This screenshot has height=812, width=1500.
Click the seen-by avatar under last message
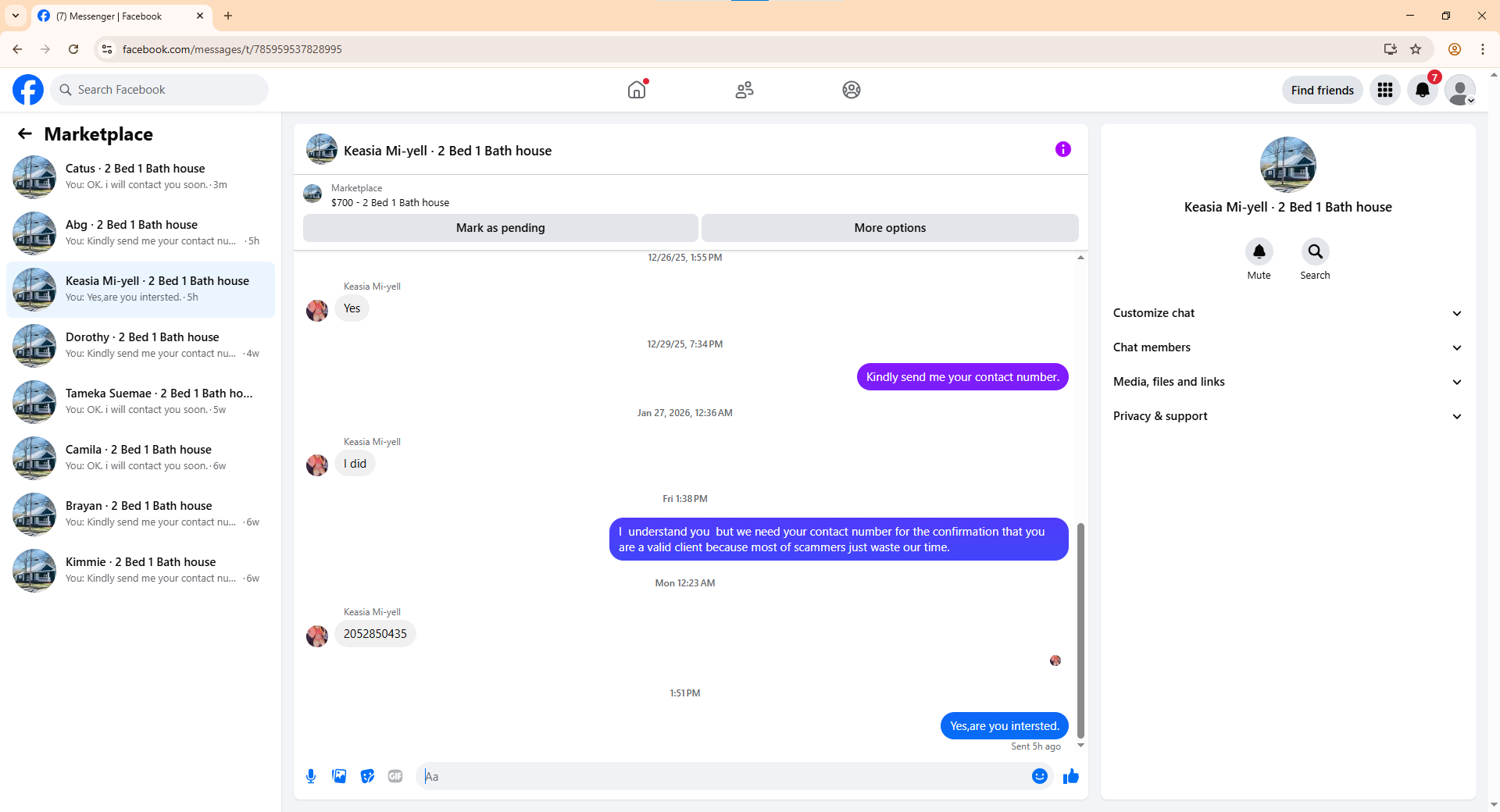pos(1055,661)
